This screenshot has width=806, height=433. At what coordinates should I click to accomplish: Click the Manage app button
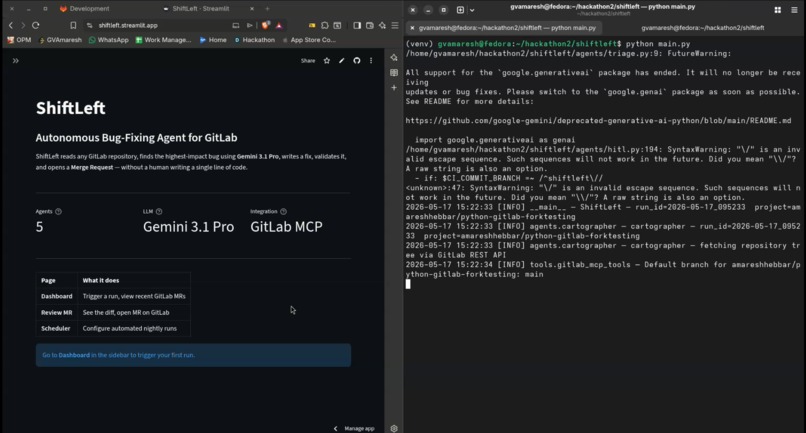click(x=359, y=428)
